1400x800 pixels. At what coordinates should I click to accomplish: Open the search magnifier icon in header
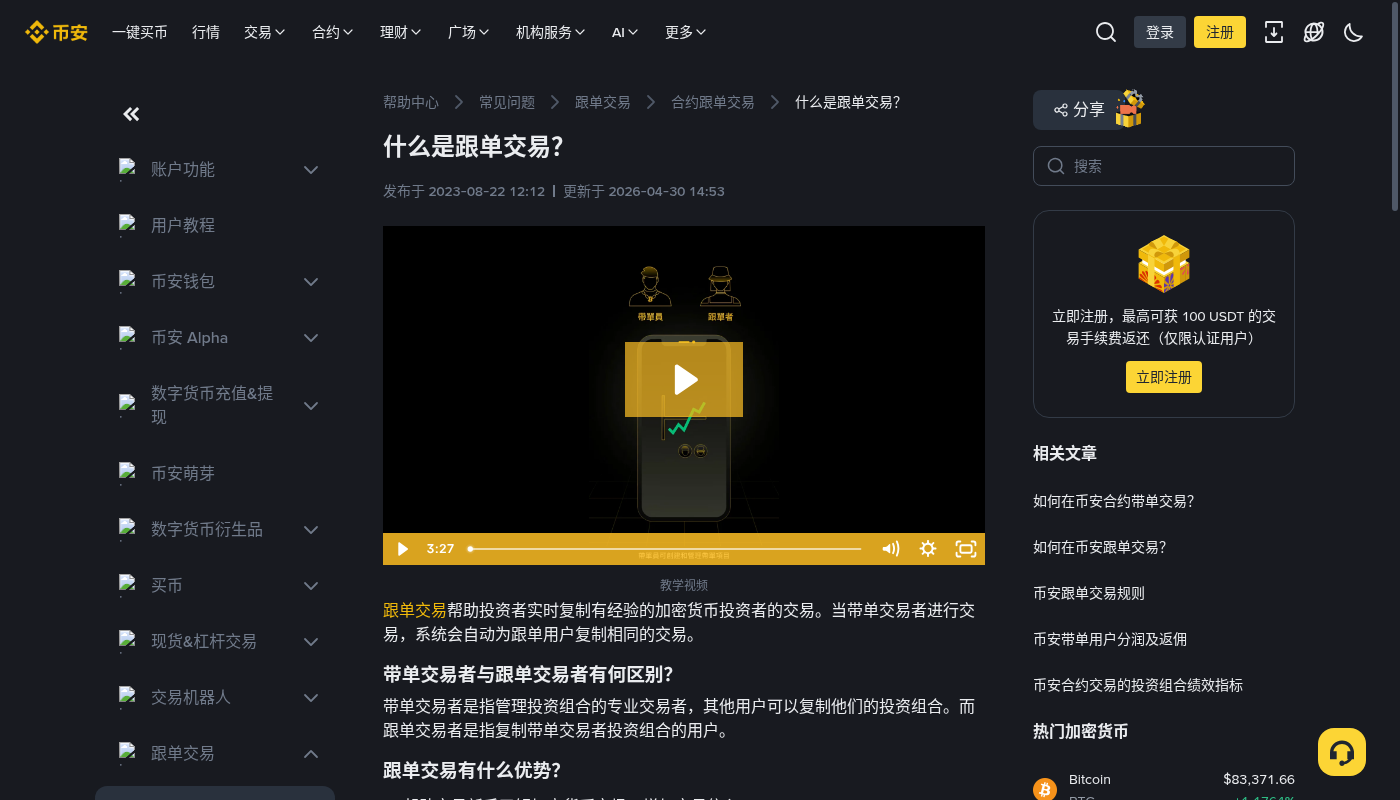click(x=1106, y=32)
